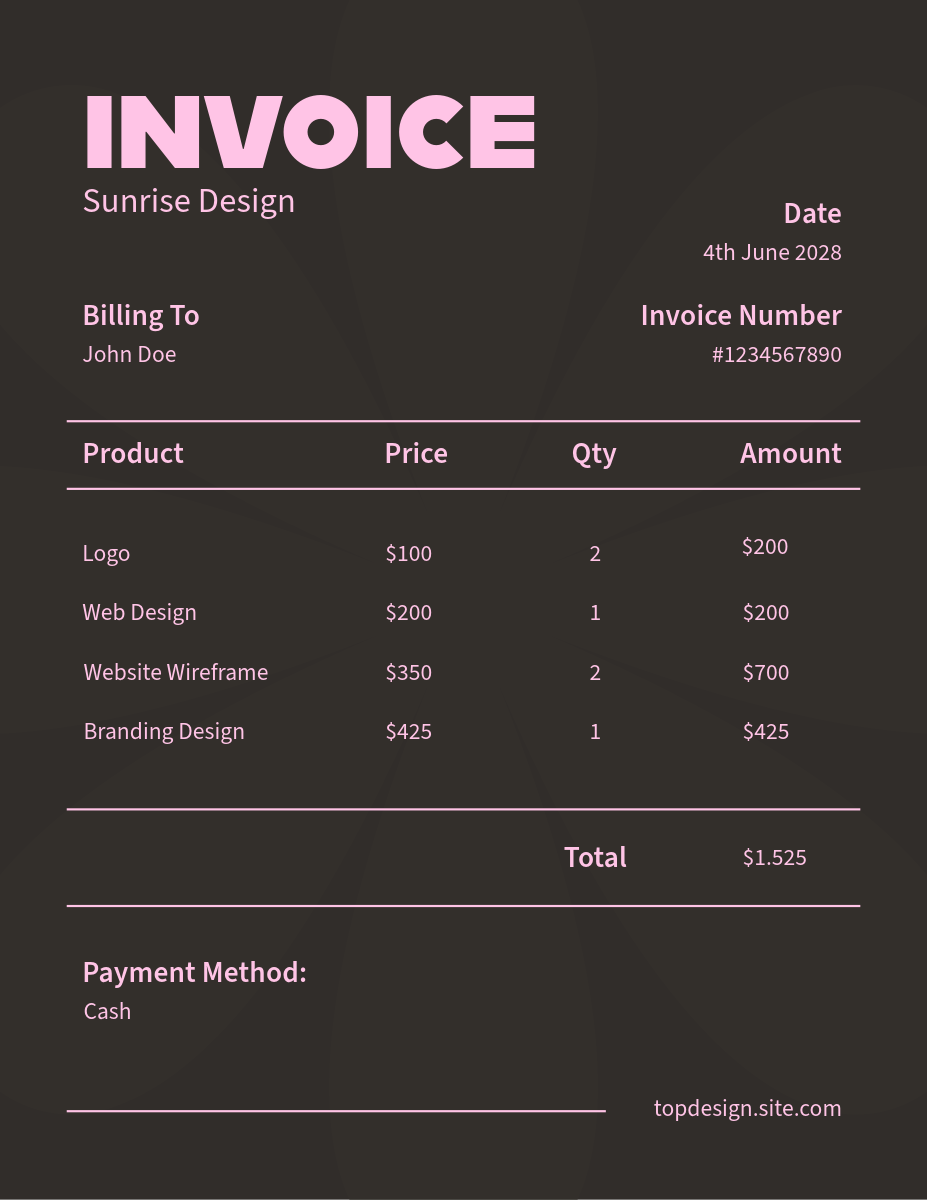Select the Website Wireframe line item
The image size is (927, 1200).
click(176, 672)
